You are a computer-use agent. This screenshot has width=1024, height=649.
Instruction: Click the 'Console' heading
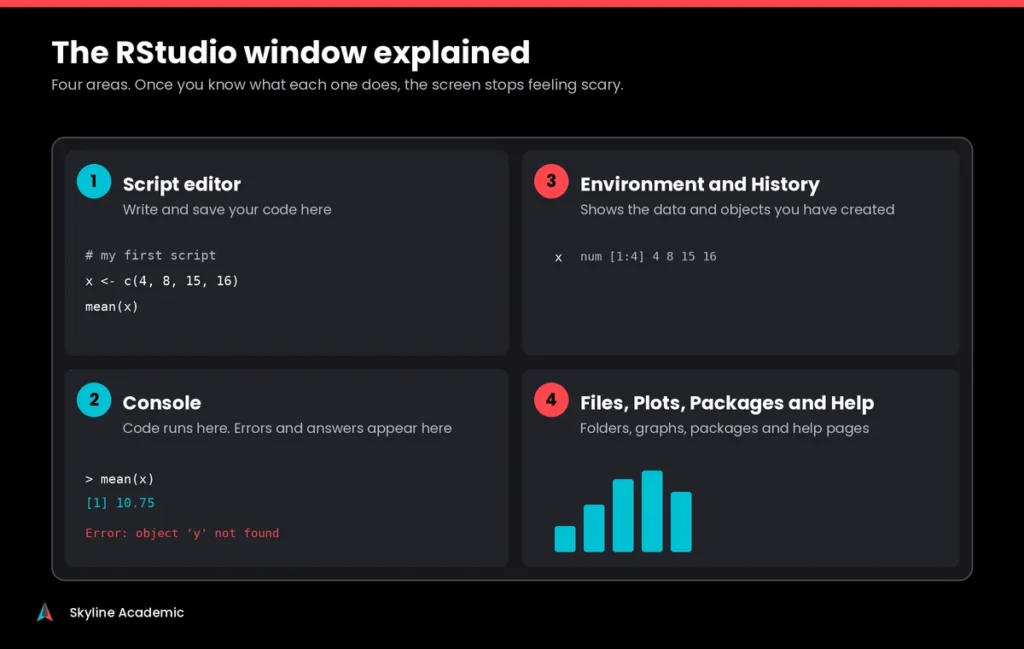[x=161, y=403]
